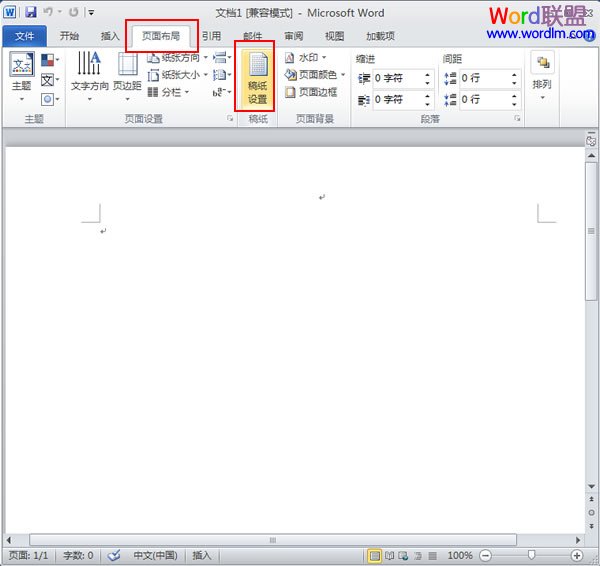This screenshot has width=600, height=566.
Task: Increase the spacing before value
Action: 514,75
